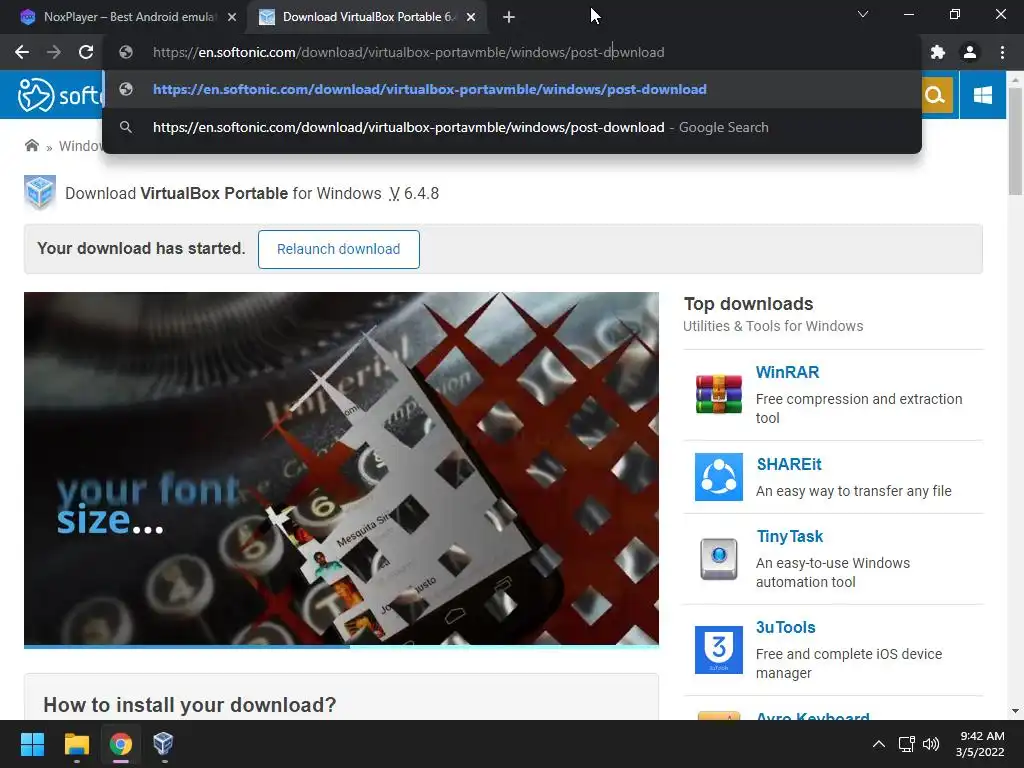Click 'Utilities & Tools for Windows' subtitle
The width and height of the screenshot is (1024, 768).
(x=773, y=326)
